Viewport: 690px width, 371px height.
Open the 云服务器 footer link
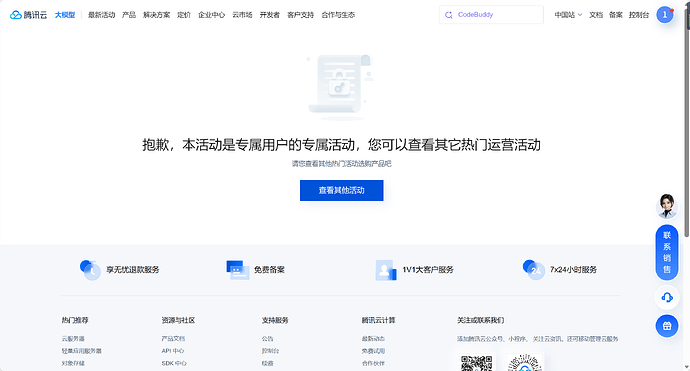tap(73, 339)
